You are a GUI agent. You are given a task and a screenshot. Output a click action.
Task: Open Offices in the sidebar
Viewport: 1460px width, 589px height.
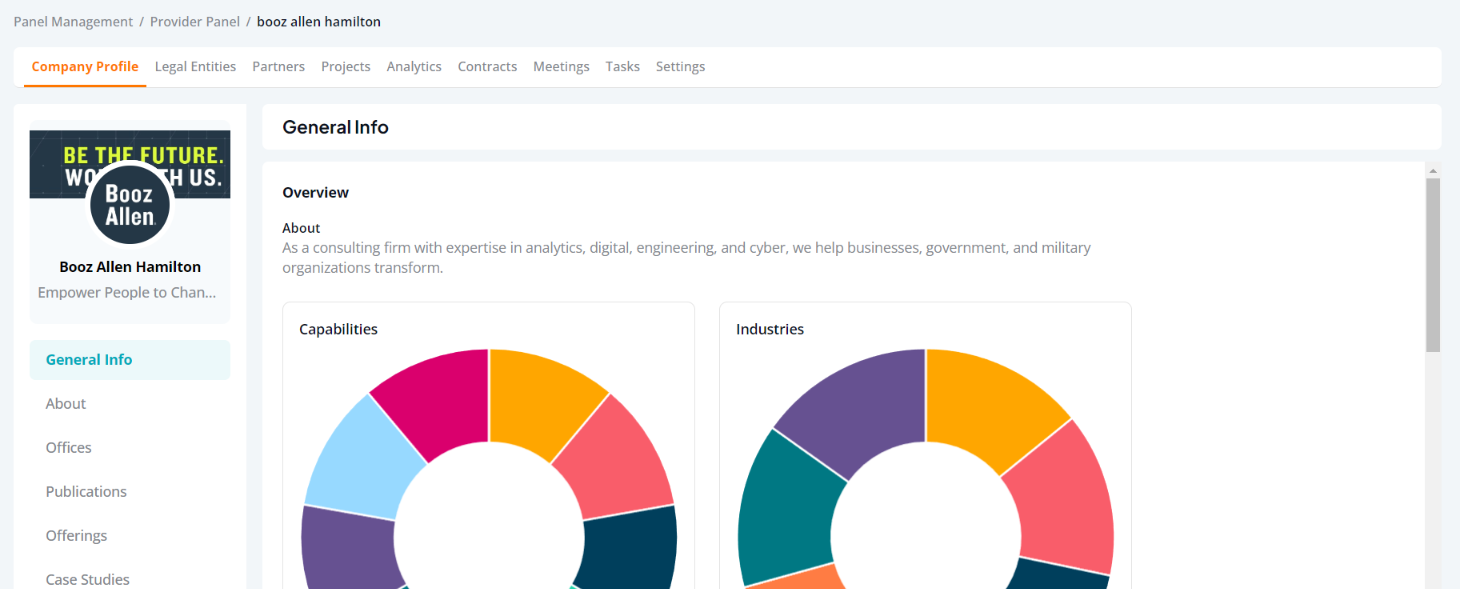[x=68, y=448]
